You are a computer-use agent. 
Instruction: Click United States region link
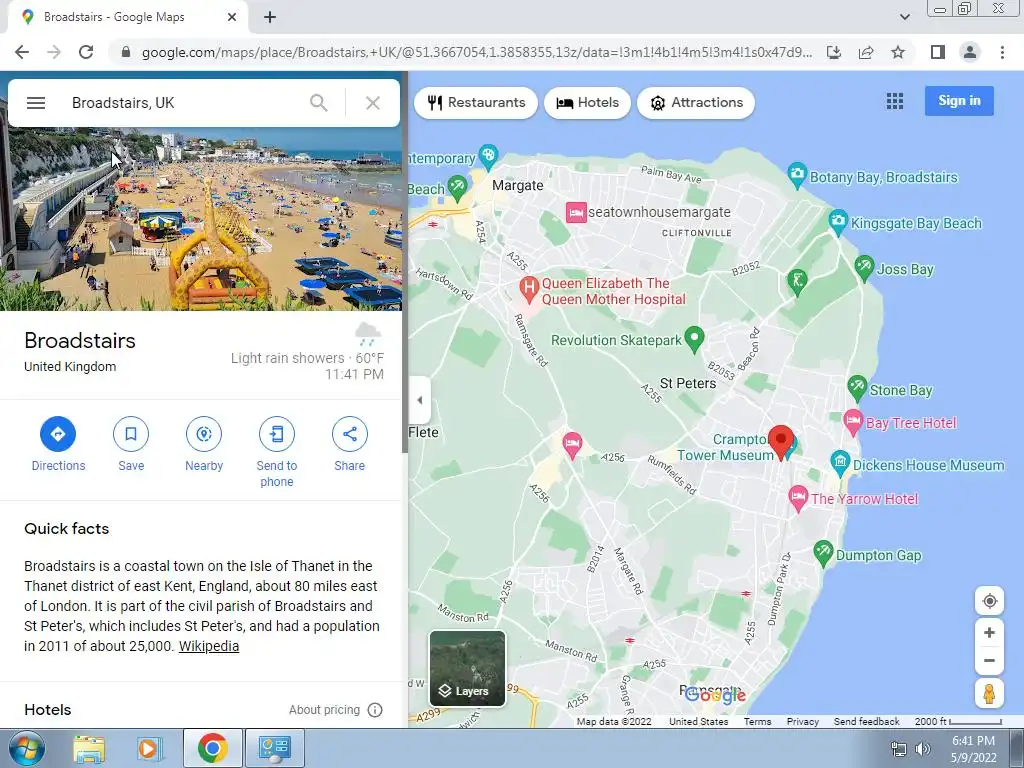pyautogui.click(x=698, y=721)
